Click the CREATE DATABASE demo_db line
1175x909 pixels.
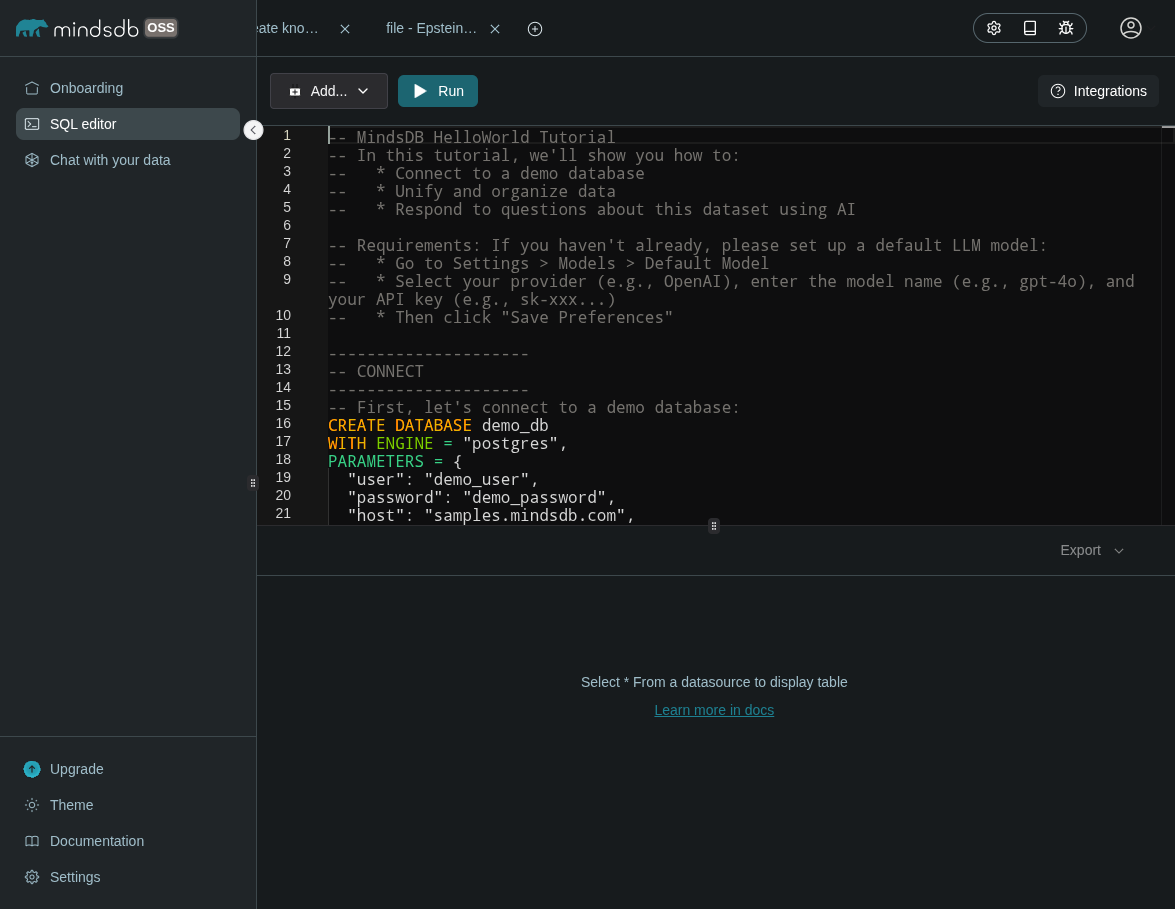[438, 426]
